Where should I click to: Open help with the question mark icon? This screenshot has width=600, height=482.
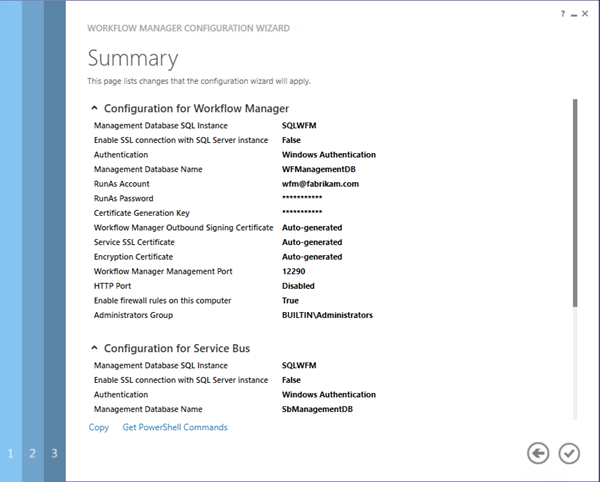tap(563, 13)
